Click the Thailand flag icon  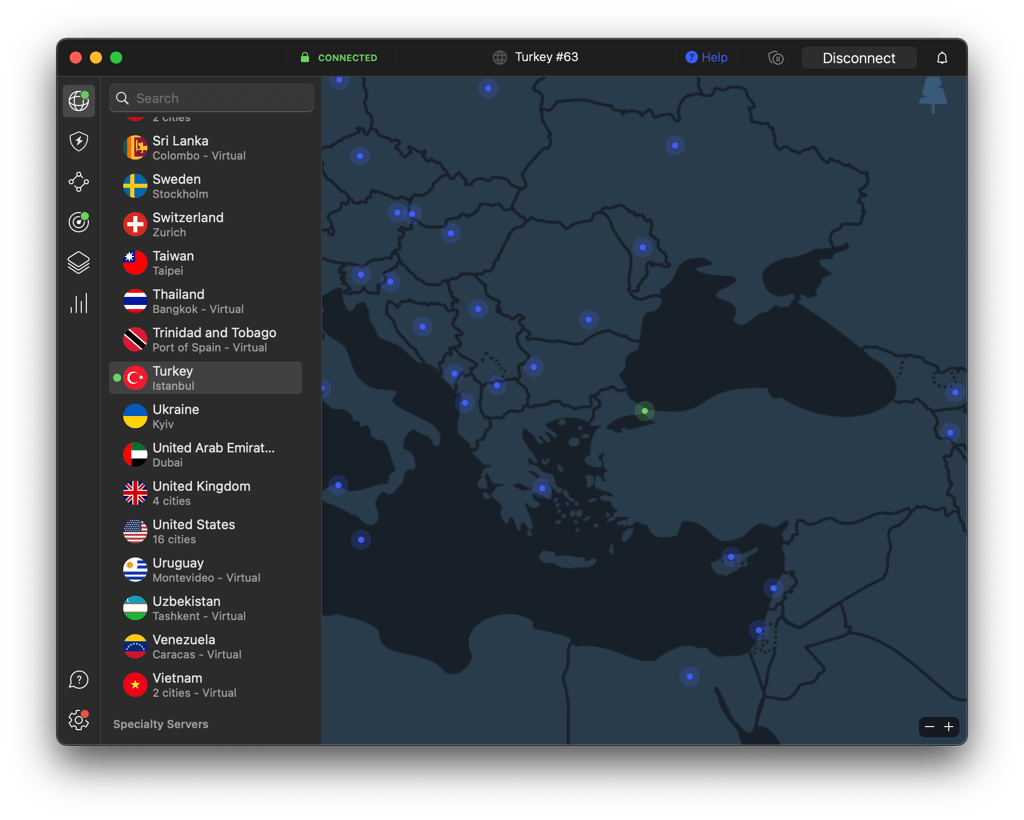[135, 301]
